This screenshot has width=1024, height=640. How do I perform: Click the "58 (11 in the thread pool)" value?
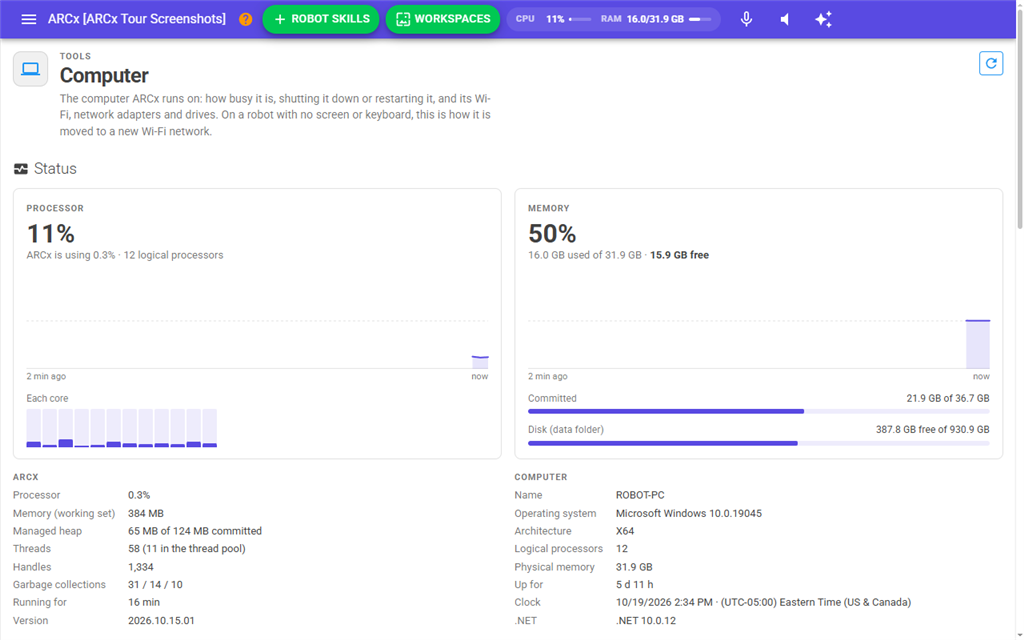point(187,549)
